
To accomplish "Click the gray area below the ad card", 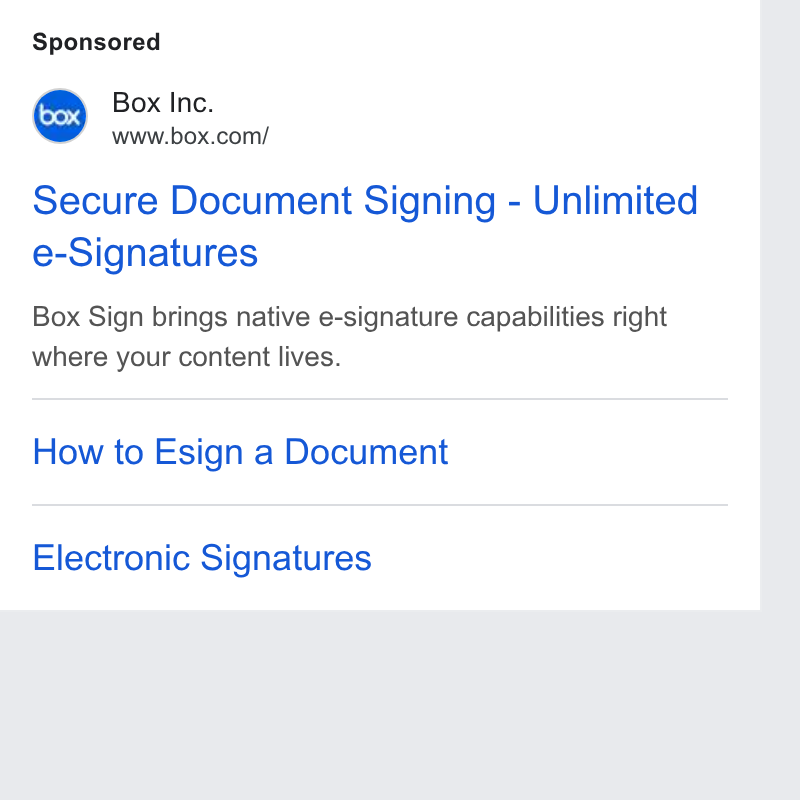I will (x=380, y=704).
